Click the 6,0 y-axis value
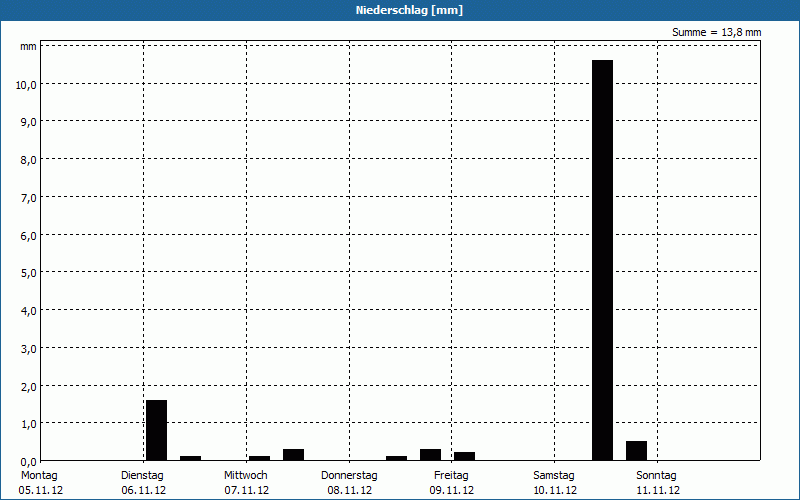Image resolution: width=800 pixels, height=500 pixels. [x=28, y=236]
